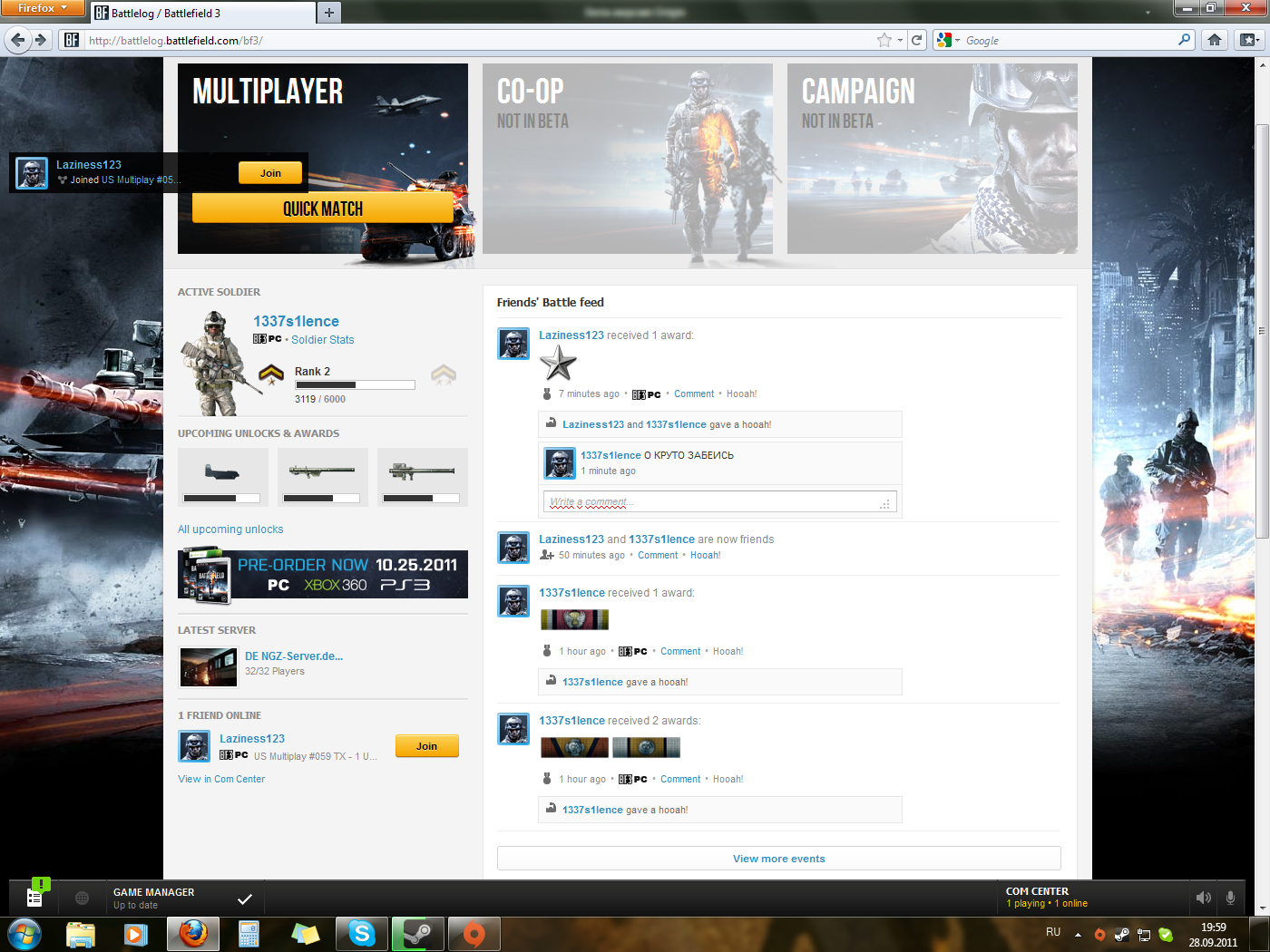Click the browser Back arrow button

[x=18, y=40]
